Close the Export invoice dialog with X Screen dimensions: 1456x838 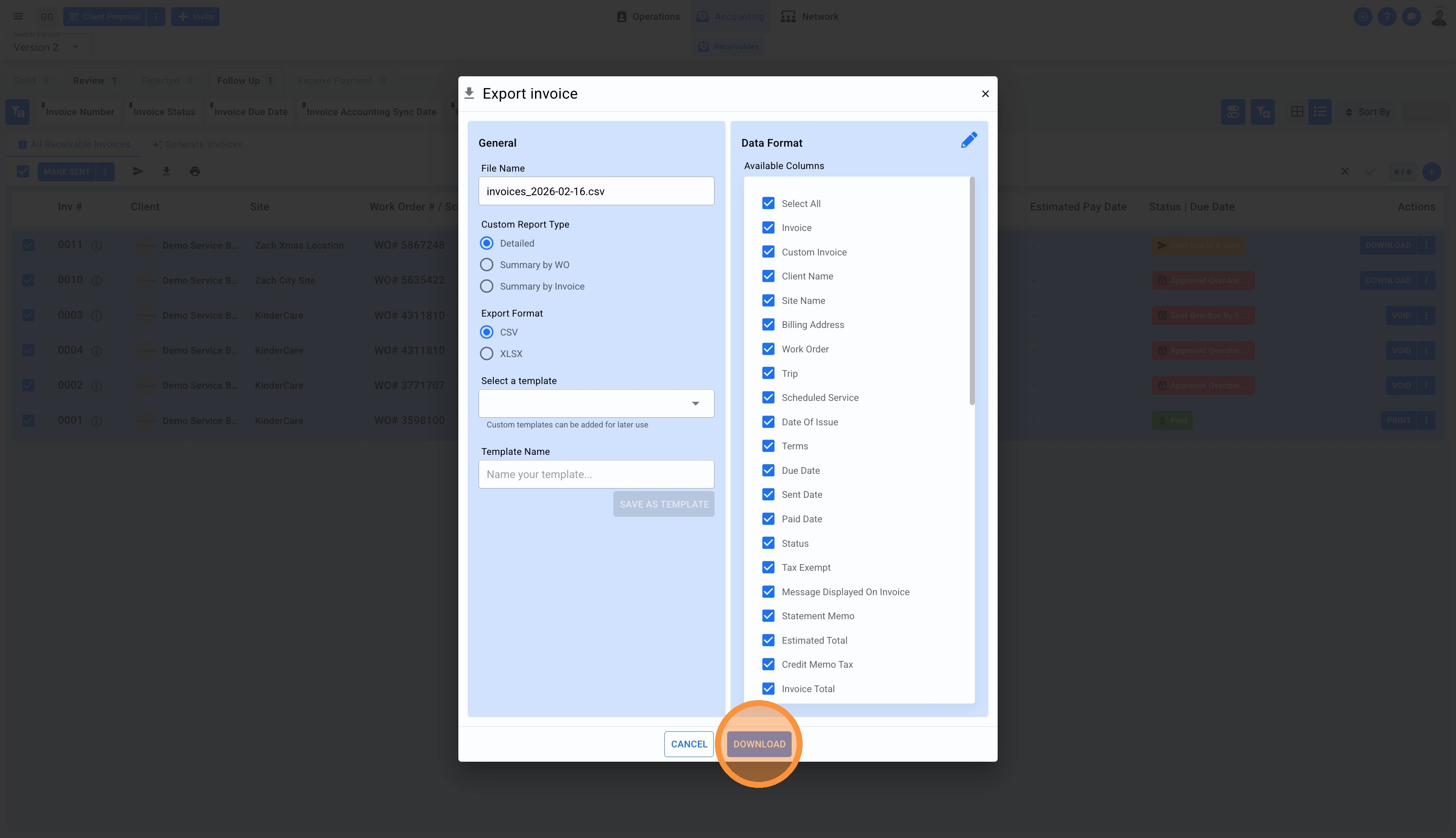(985, 94)
